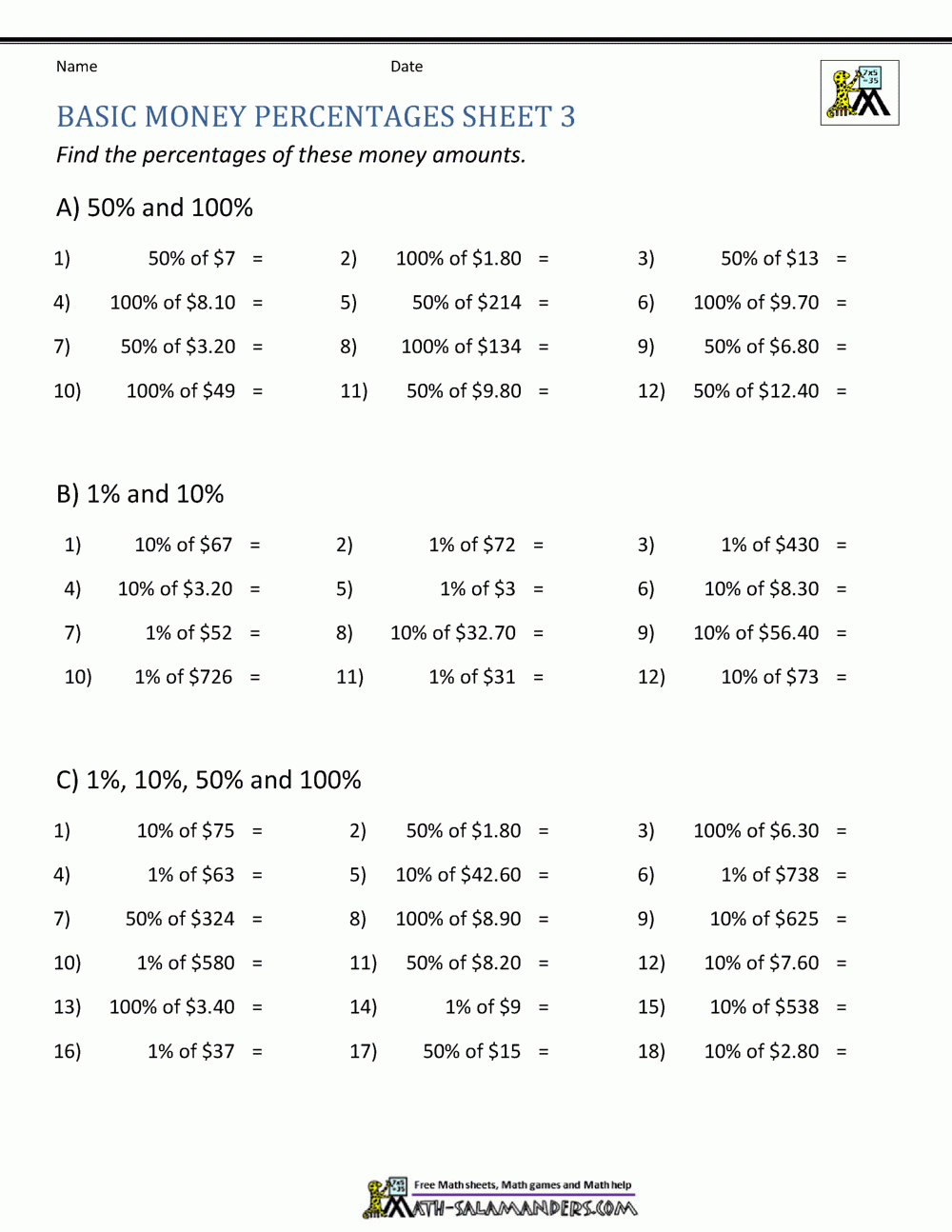Click the Date field label

[407, 67]
